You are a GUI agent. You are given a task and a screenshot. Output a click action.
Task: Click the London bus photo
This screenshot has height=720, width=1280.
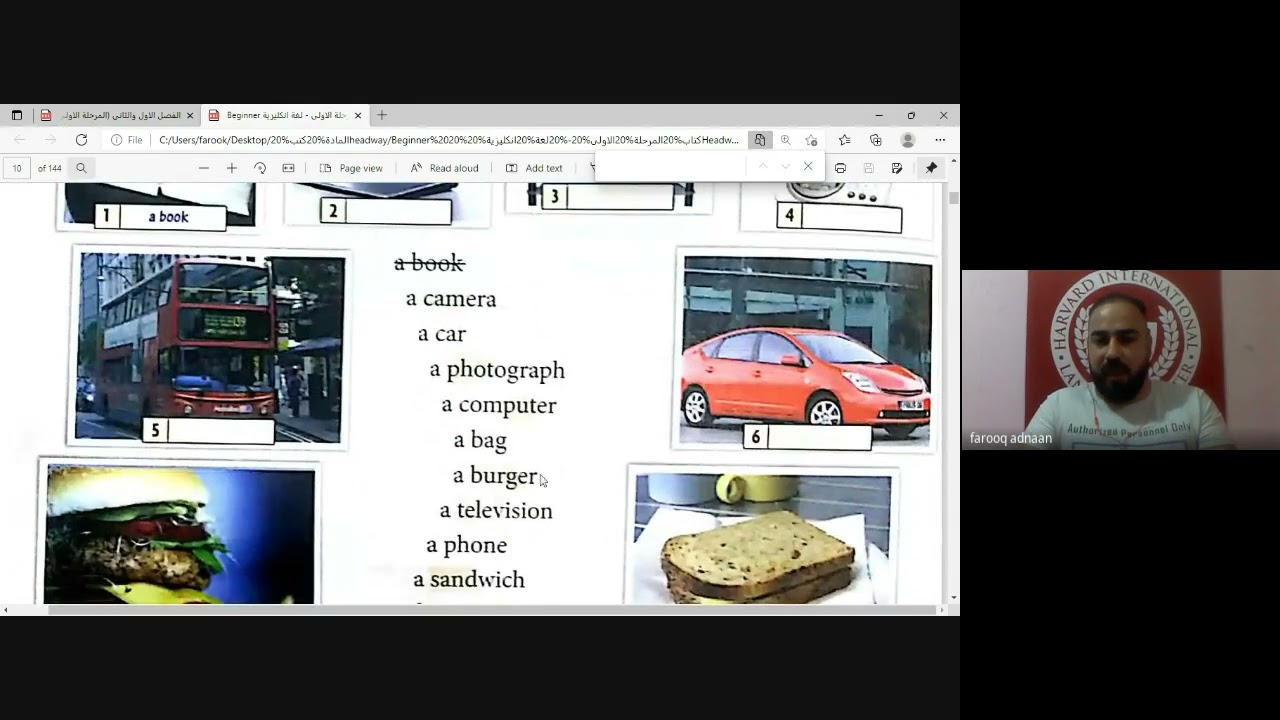[x=210, y=348]
